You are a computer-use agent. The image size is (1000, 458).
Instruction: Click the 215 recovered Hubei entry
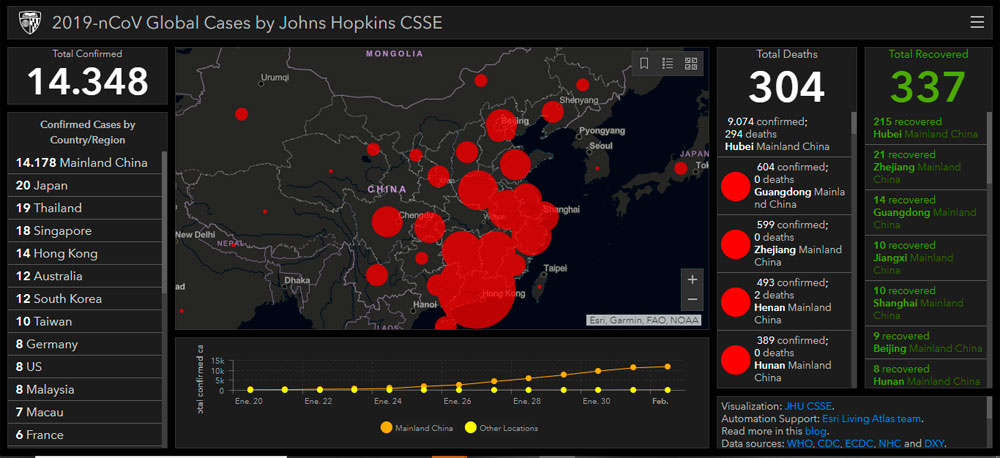coord(923,128)
